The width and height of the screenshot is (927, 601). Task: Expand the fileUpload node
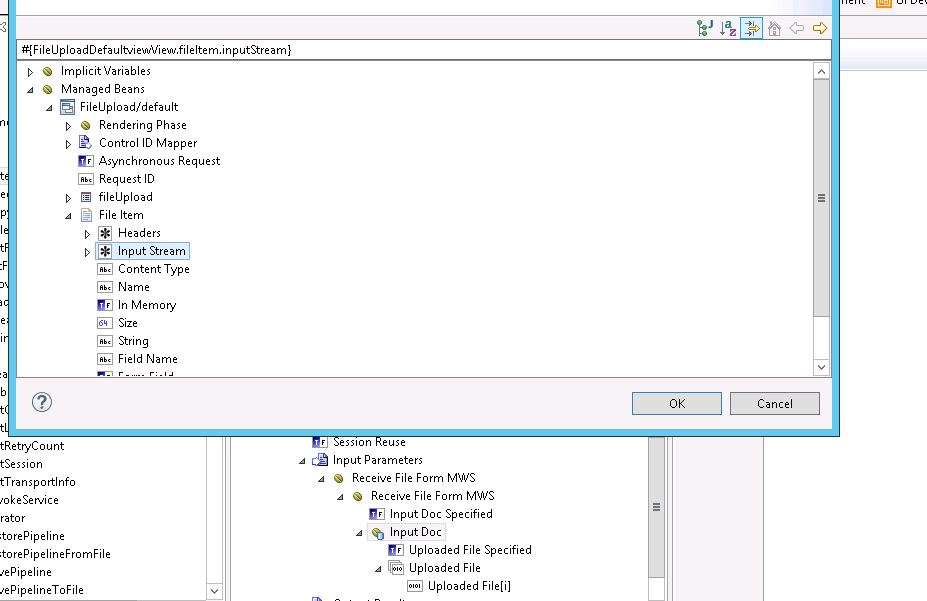(x=68, y=198)
